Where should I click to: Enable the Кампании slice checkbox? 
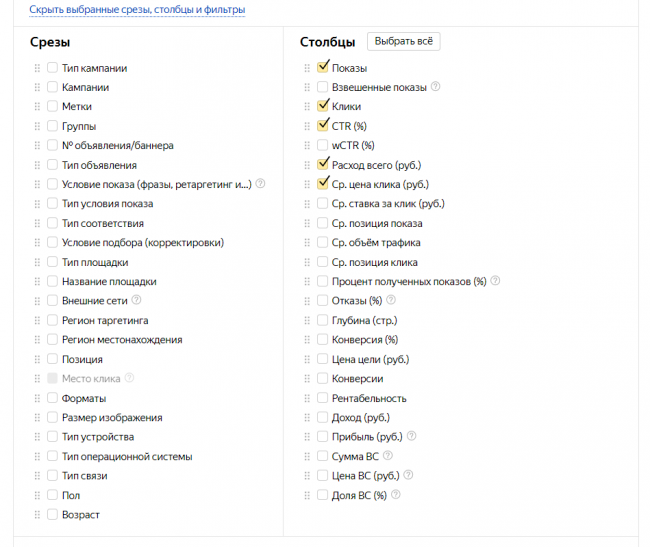[52, 87]
